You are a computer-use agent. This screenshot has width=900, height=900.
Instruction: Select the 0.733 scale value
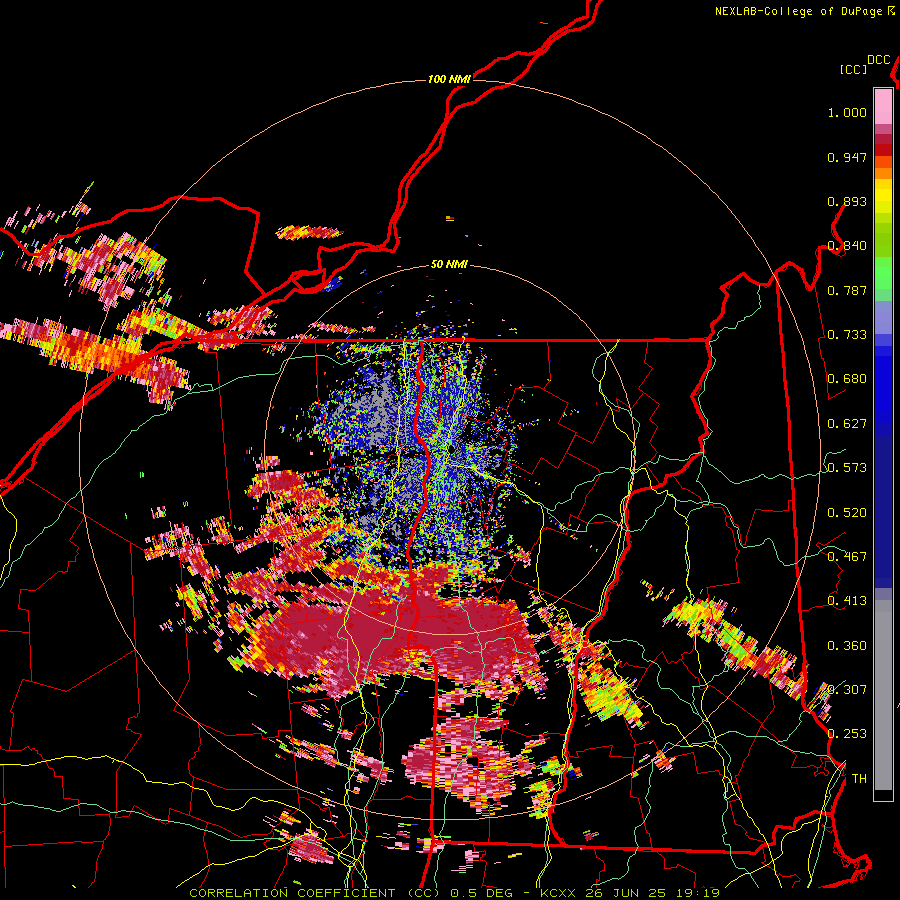click(x=847, y=335)
